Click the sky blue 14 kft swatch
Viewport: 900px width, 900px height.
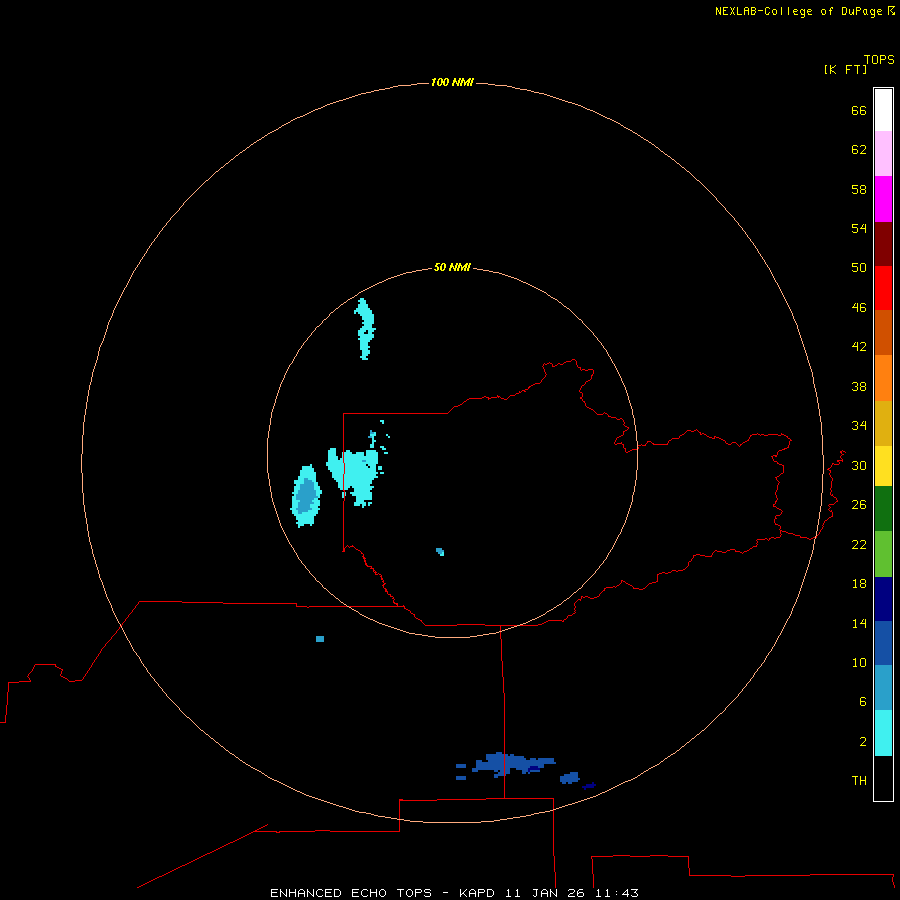[x=883, y=688]
